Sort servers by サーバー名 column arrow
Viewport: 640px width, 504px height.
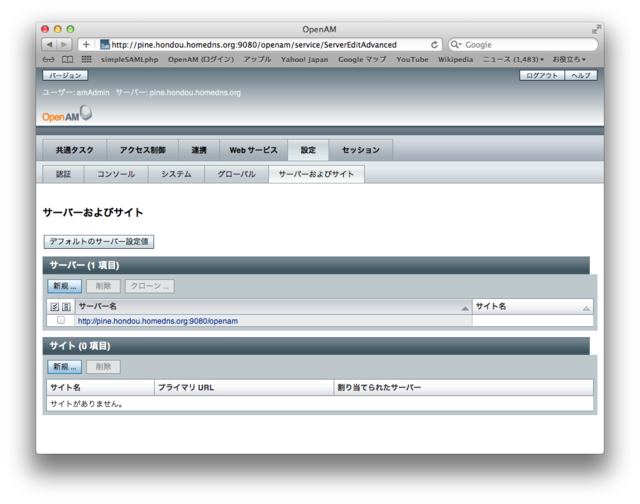465,308
